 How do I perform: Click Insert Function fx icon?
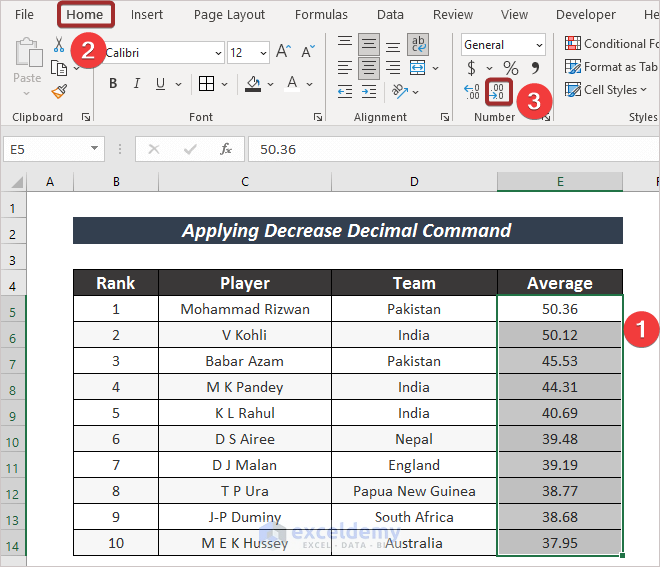[226, 149]
